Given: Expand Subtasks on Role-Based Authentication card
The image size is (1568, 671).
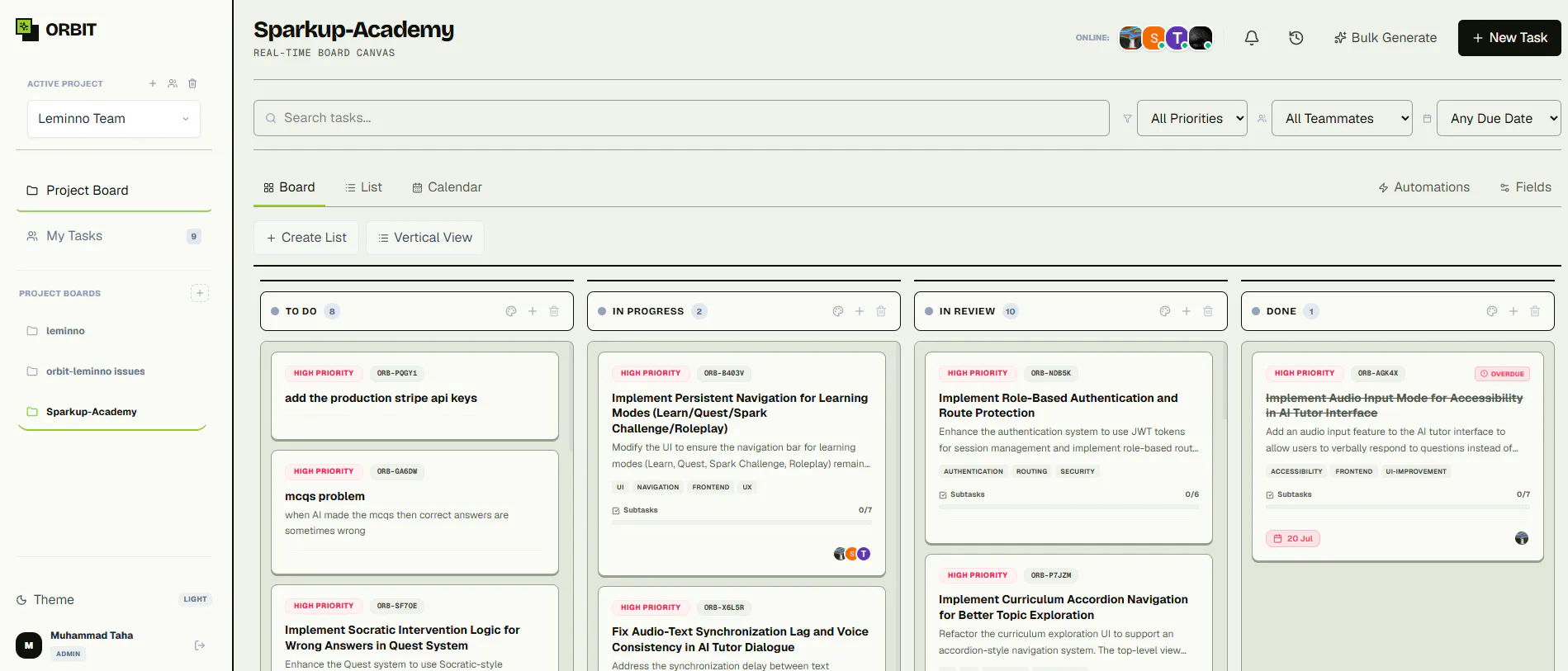Looking at the screenshot, I should [x=962, y=494].
